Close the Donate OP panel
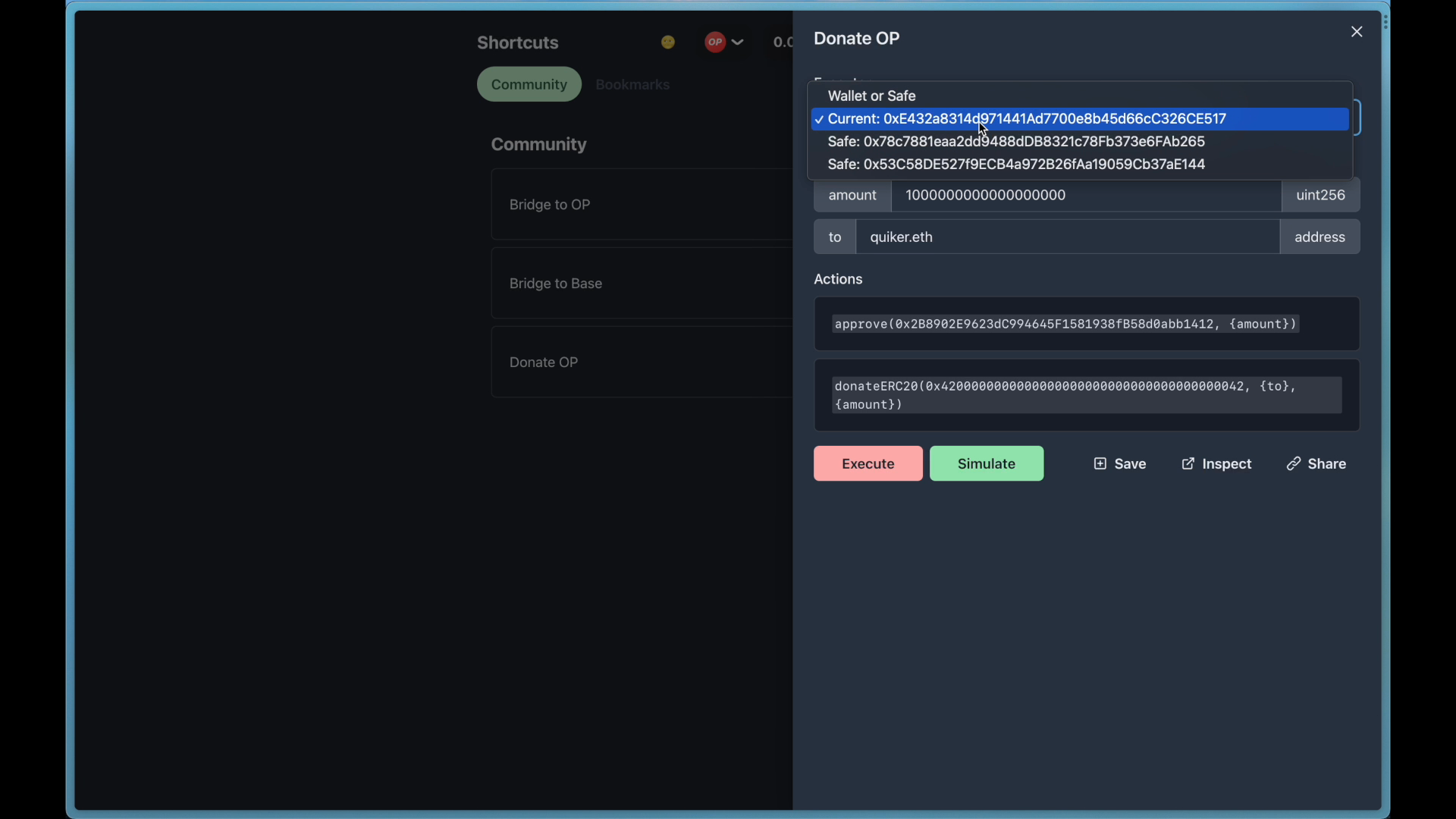The height and width of the screenshot is (819, 1456). [1357, 32]
